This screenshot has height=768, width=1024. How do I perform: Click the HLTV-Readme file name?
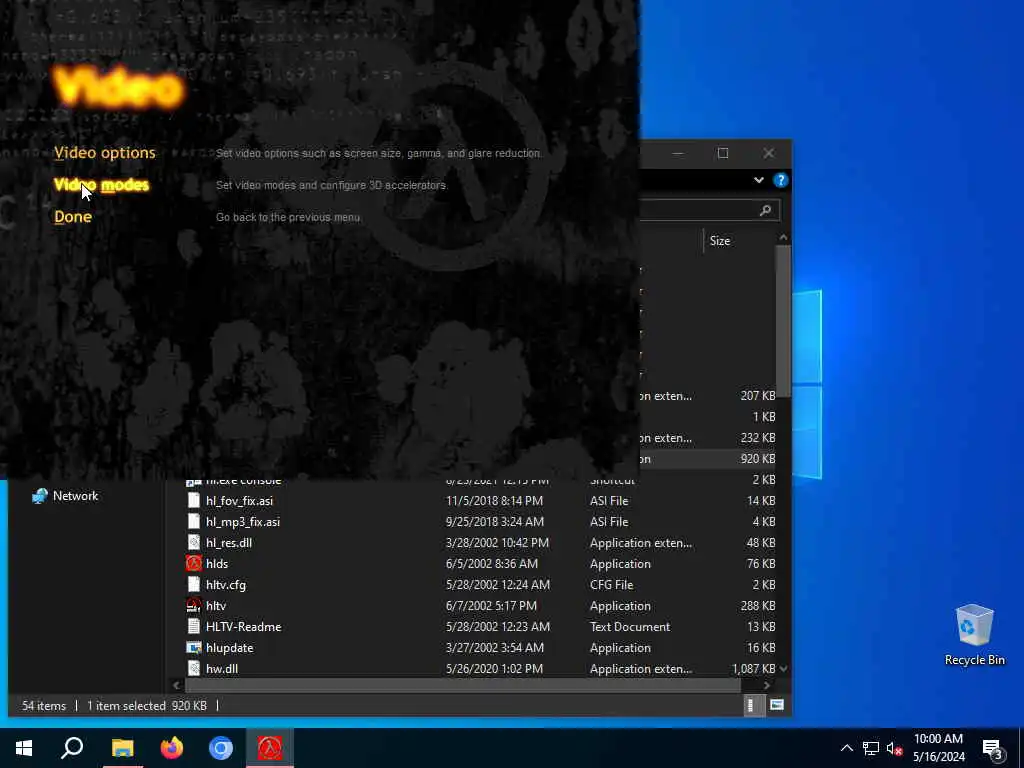coord(244,626)
